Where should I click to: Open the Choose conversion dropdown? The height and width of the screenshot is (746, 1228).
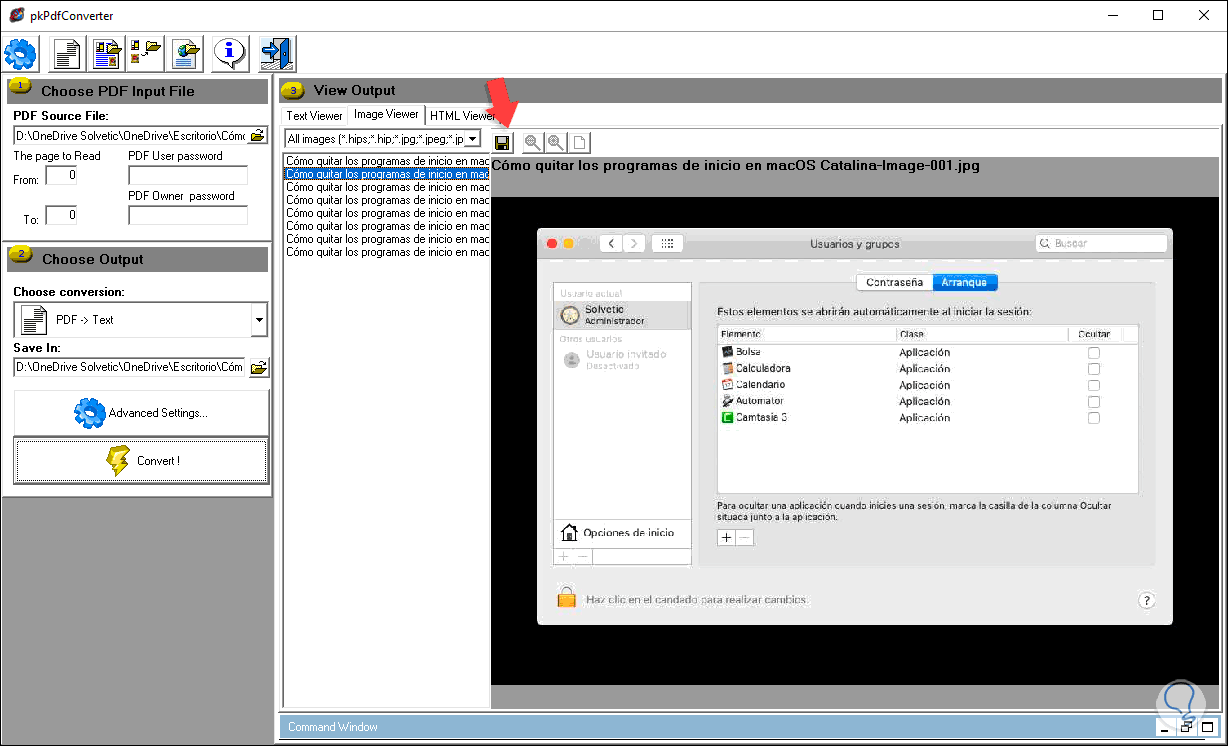coord(259,320)
